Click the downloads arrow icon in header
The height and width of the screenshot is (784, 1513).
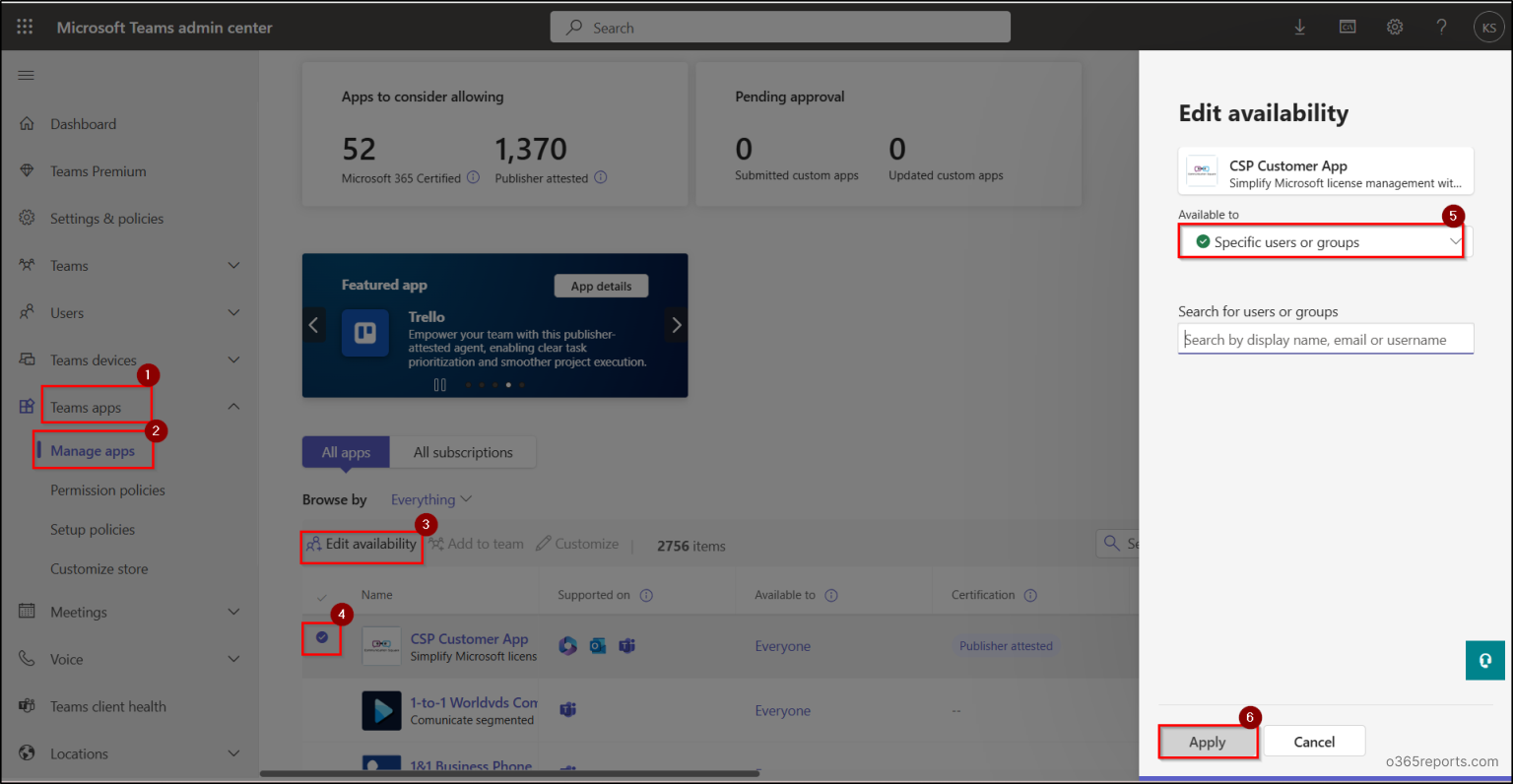(1300, 28)
